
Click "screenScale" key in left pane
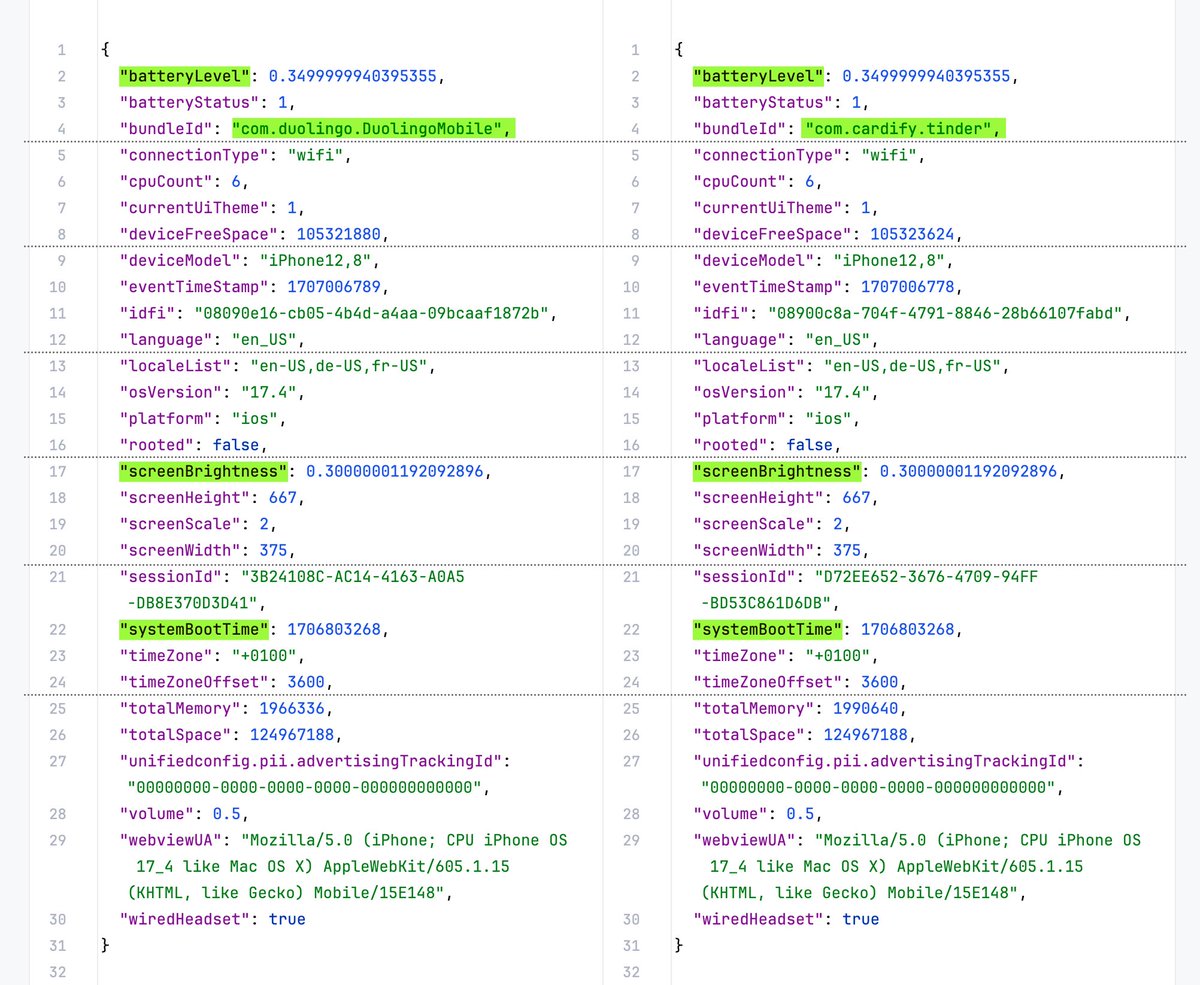[x=180, y=524]
